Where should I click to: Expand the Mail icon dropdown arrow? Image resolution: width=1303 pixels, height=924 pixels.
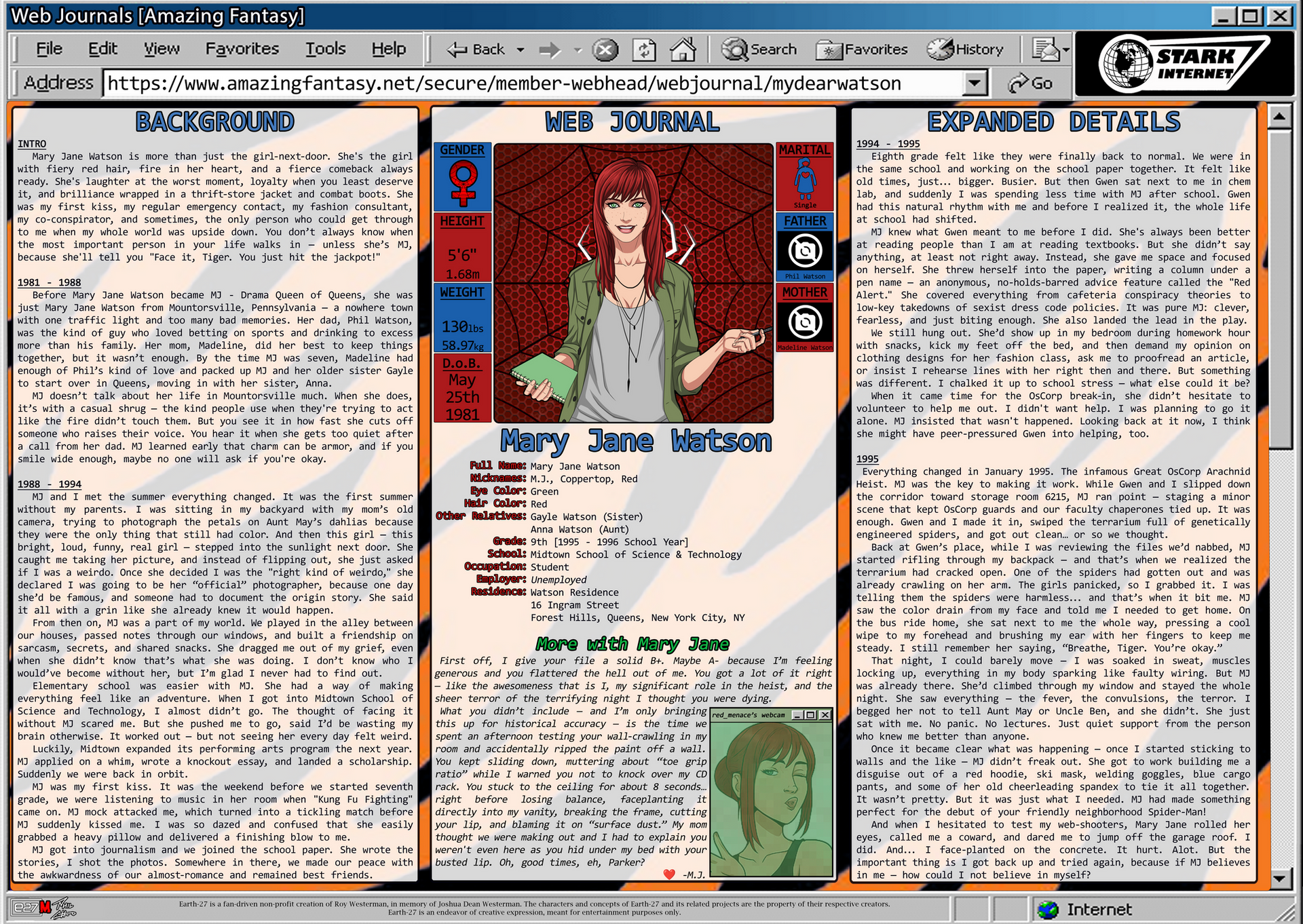pos(1066,50)
